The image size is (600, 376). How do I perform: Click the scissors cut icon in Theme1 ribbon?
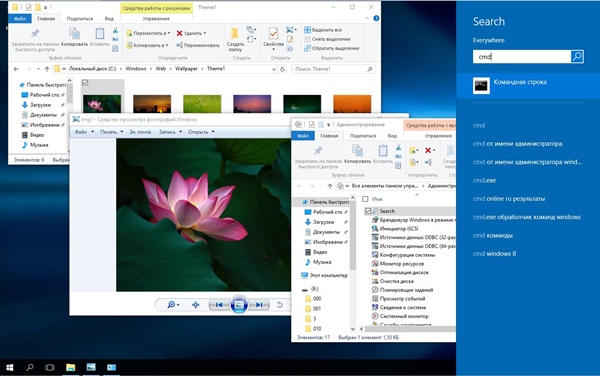tap(115, 30)
